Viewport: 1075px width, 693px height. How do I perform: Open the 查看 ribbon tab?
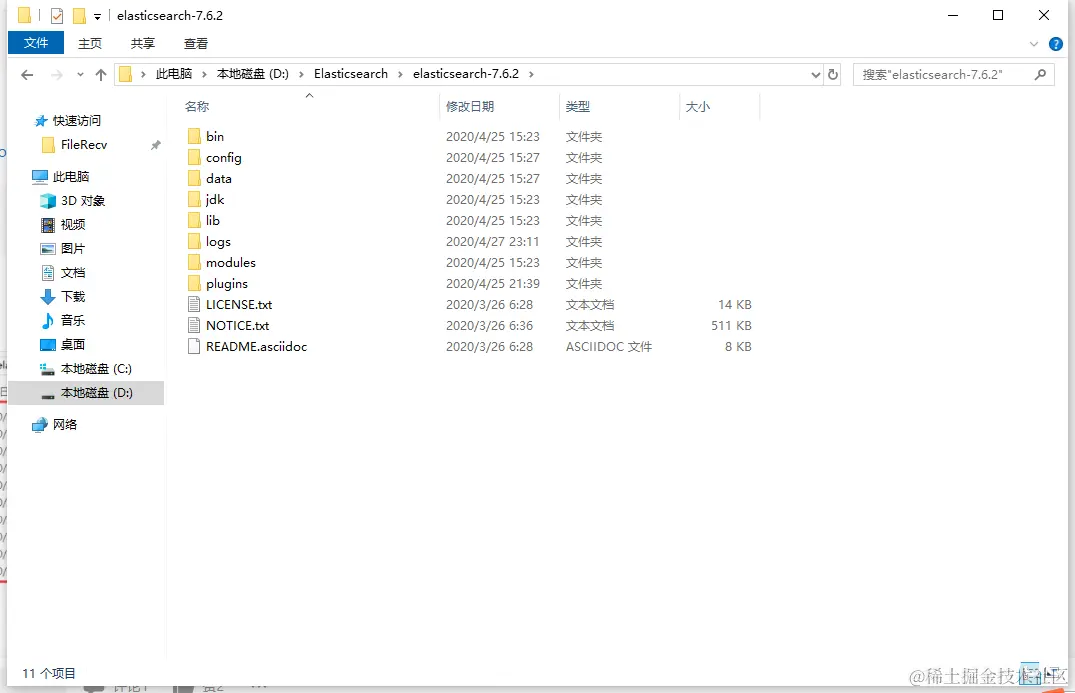click(x=195, y=44)
